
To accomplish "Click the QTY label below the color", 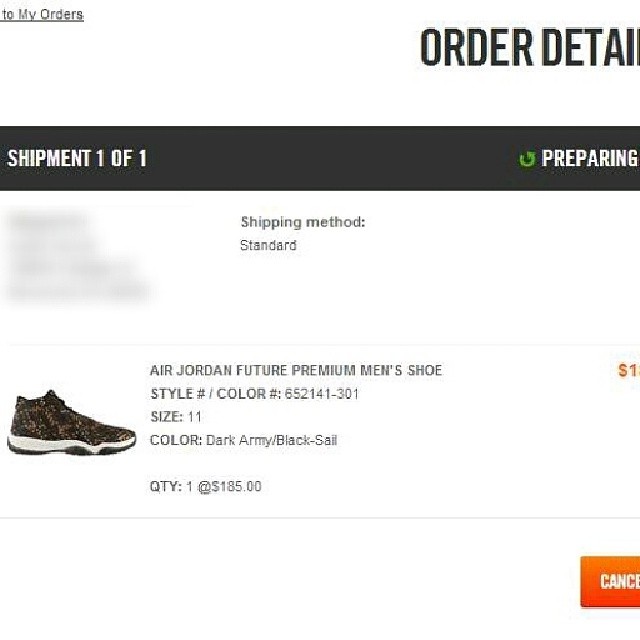I will [x=165, y=487].
